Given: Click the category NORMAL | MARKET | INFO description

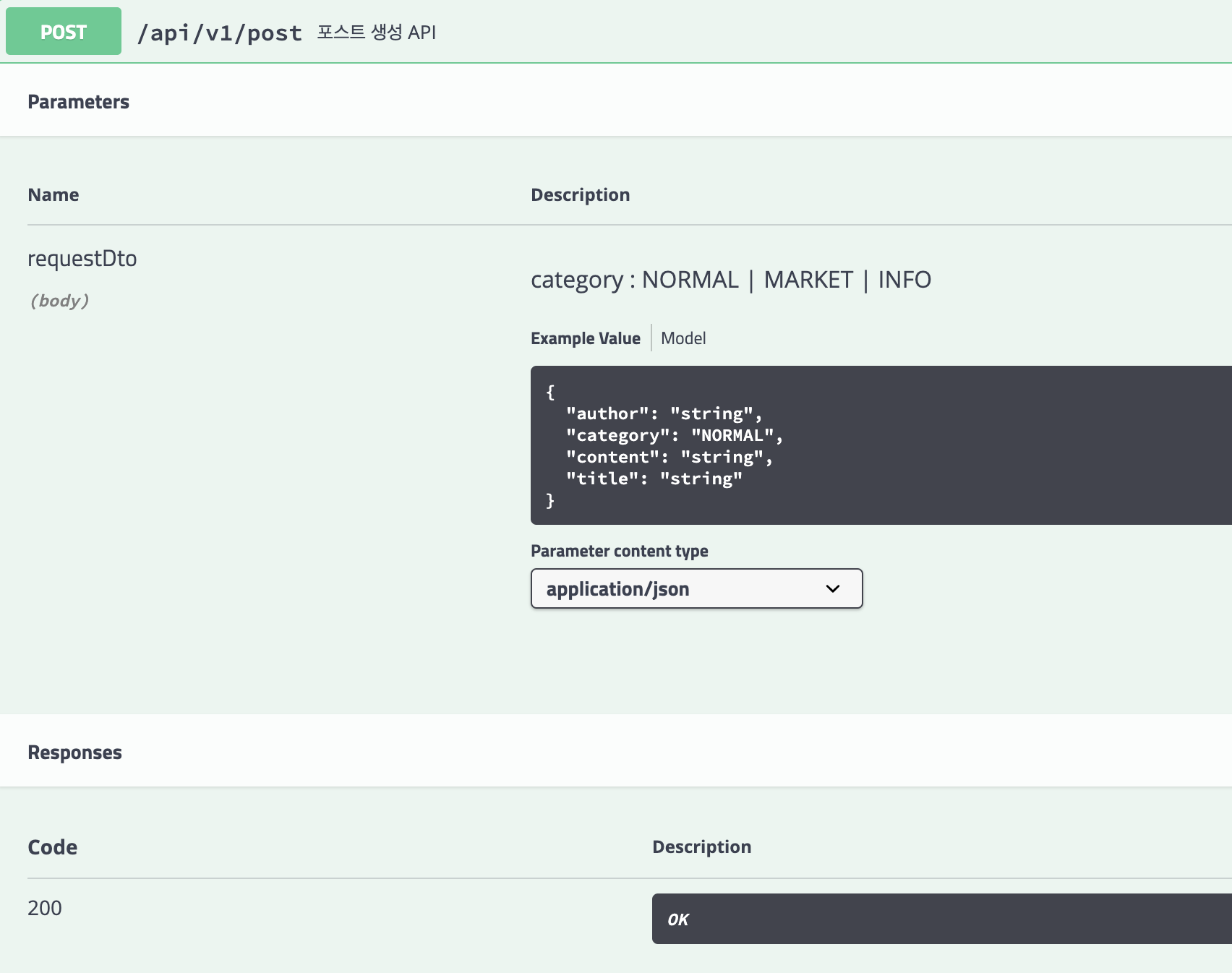Looking at the screenshot, I should pyautogui.click(x=731, y=280).
